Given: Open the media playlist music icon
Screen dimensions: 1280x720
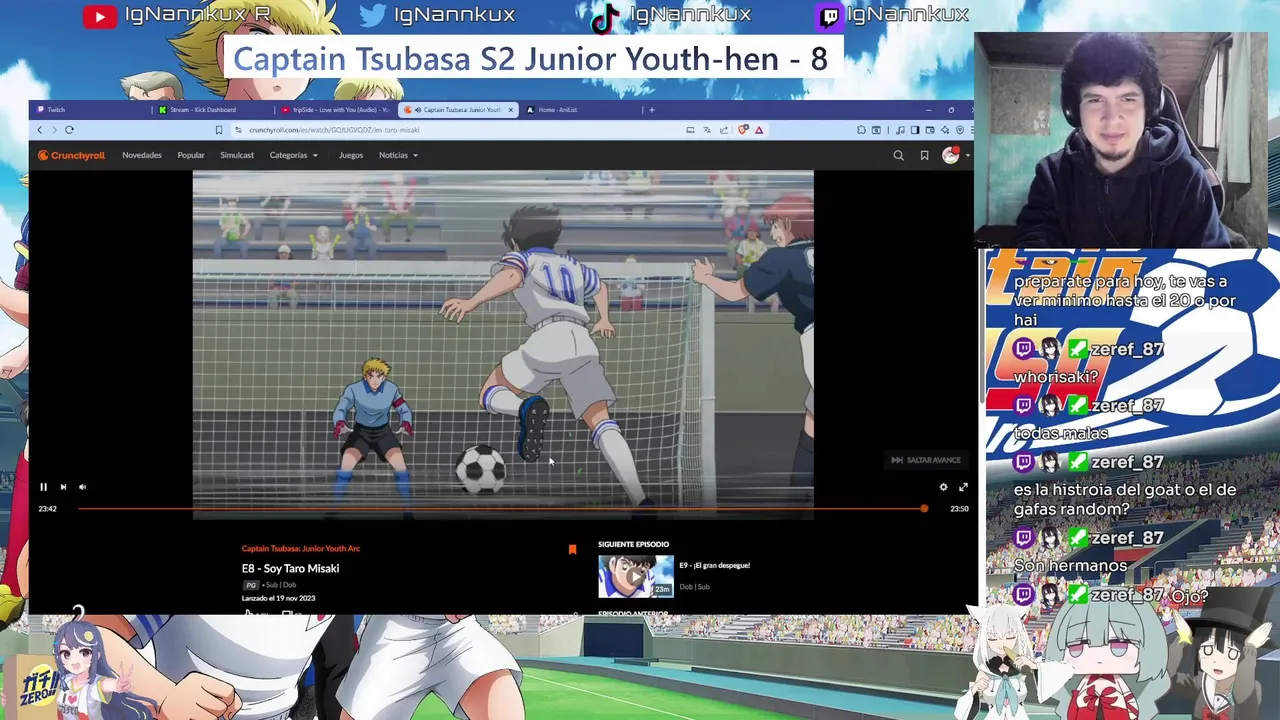Looking at the screenshot, I should tap(900, 130).
